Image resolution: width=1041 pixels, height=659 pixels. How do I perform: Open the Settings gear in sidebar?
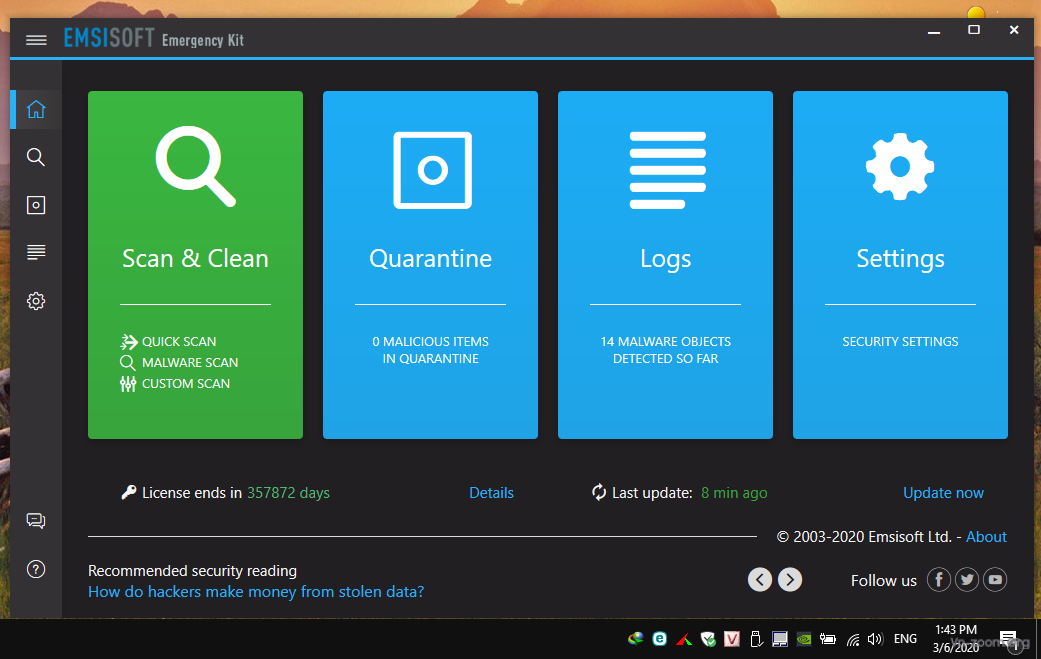click(36, 301)
